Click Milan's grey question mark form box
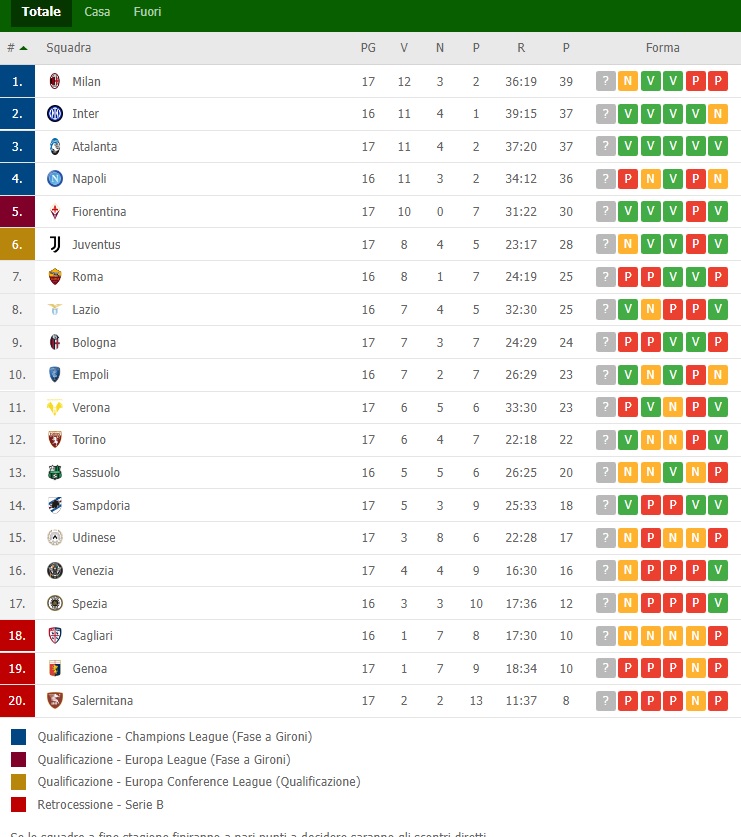741x837 pixels. (605, 82)
